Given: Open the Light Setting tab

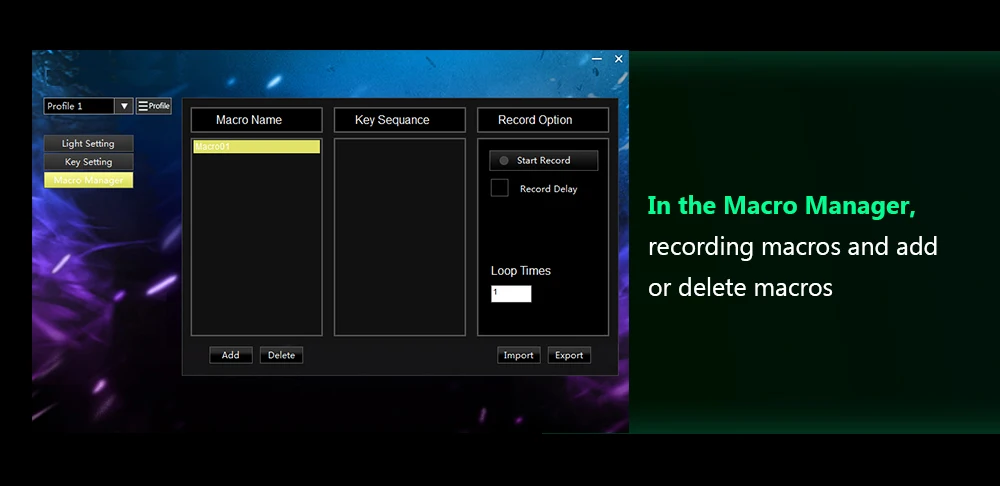Looking at the screenshot, I should (x=89, y=144).
